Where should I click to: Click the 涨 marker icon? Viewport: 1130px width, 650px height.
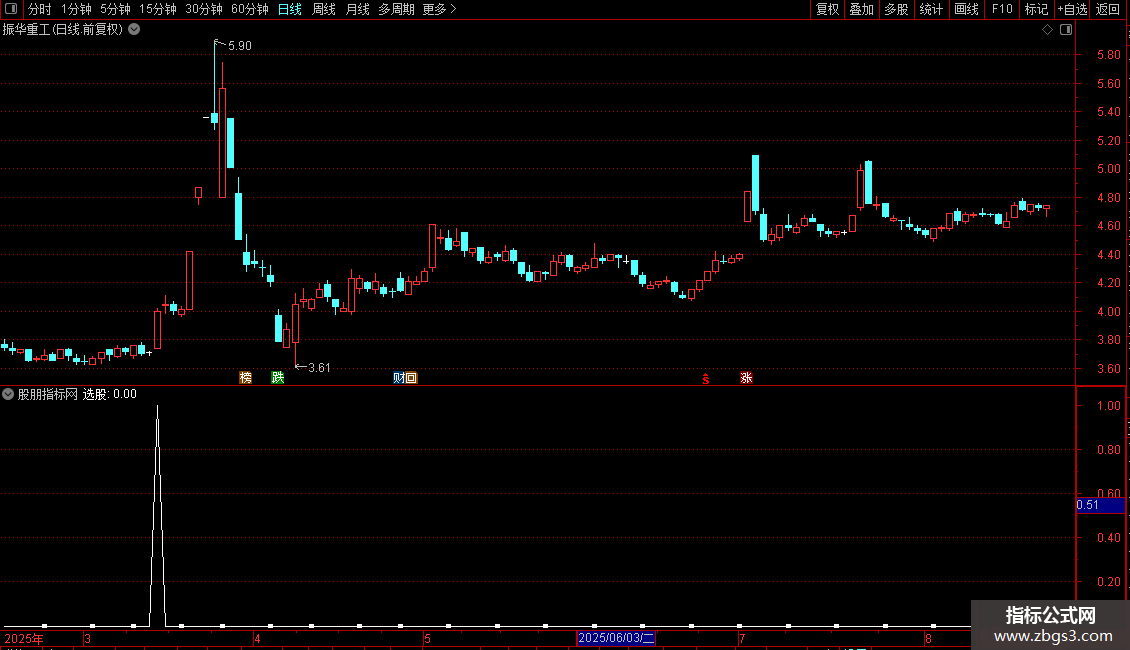(747, 378)
